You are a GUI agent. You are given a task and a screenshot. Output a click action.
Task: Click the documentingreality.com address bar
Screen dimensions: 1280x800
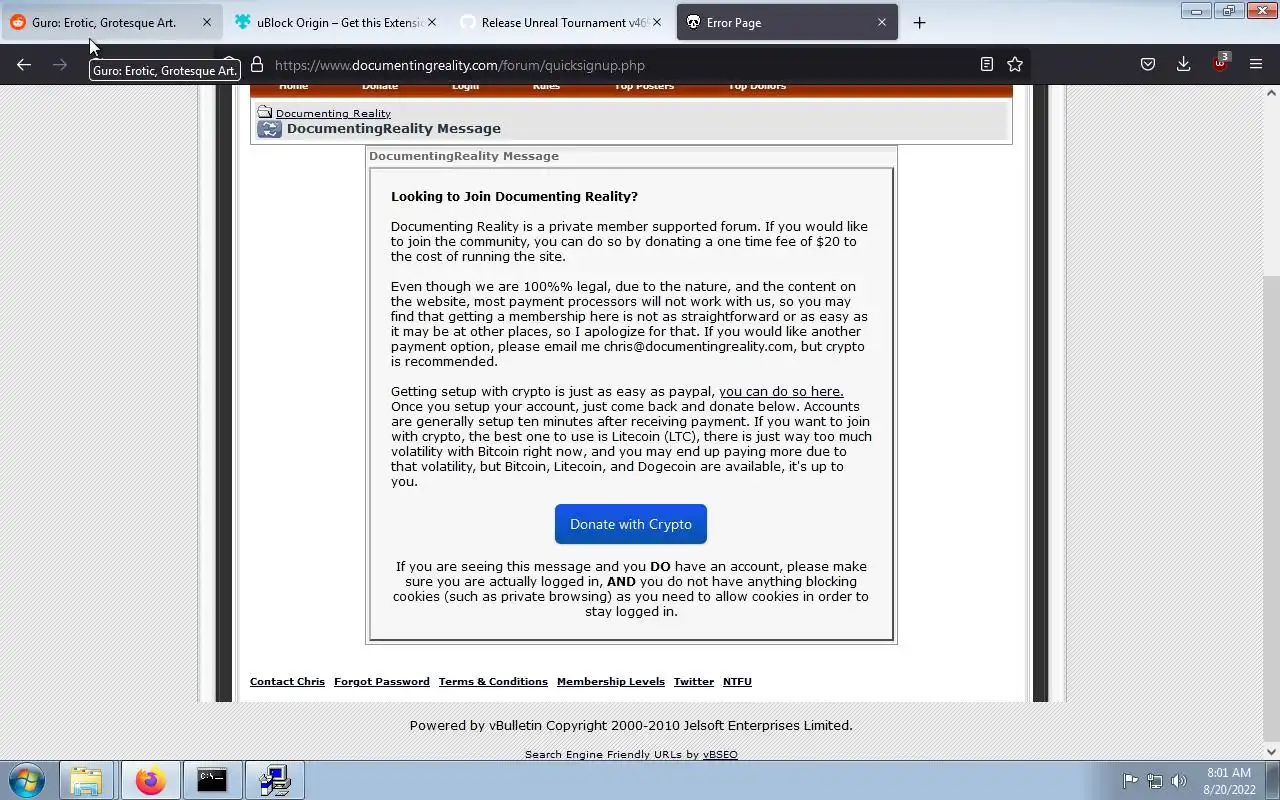point(620,65)
